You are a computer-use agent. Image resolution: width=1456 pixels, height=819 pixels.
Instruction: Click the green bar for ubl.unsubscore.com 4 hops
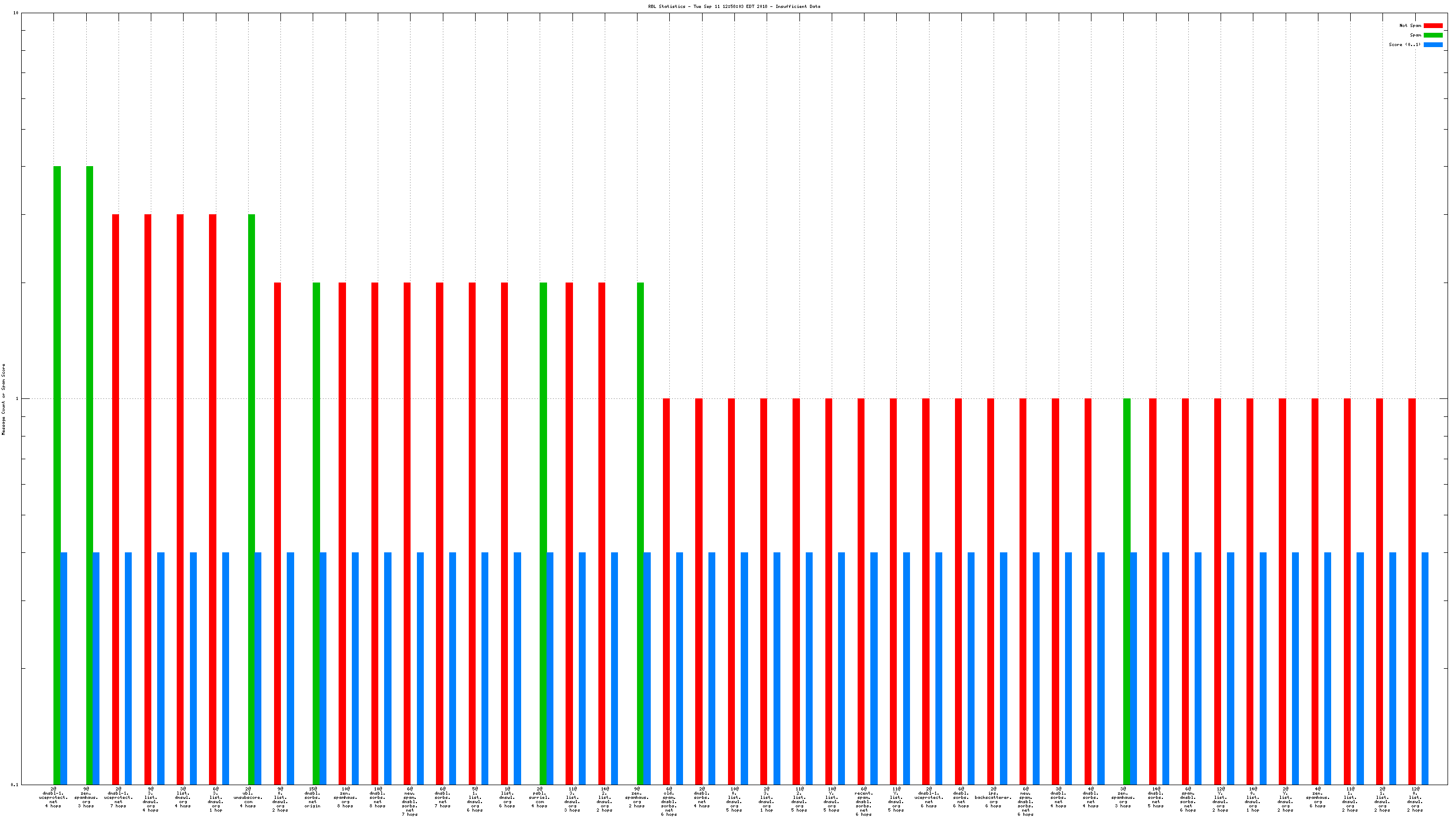coord(251,498)
